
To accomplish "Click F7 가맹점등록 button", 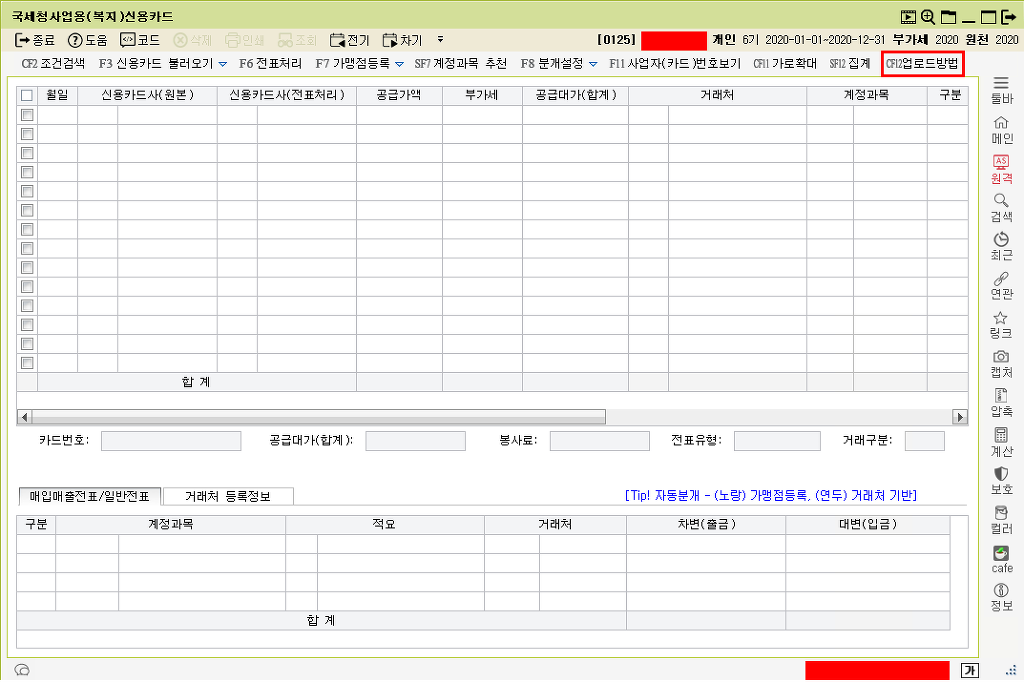I will [x=352, y=63].
